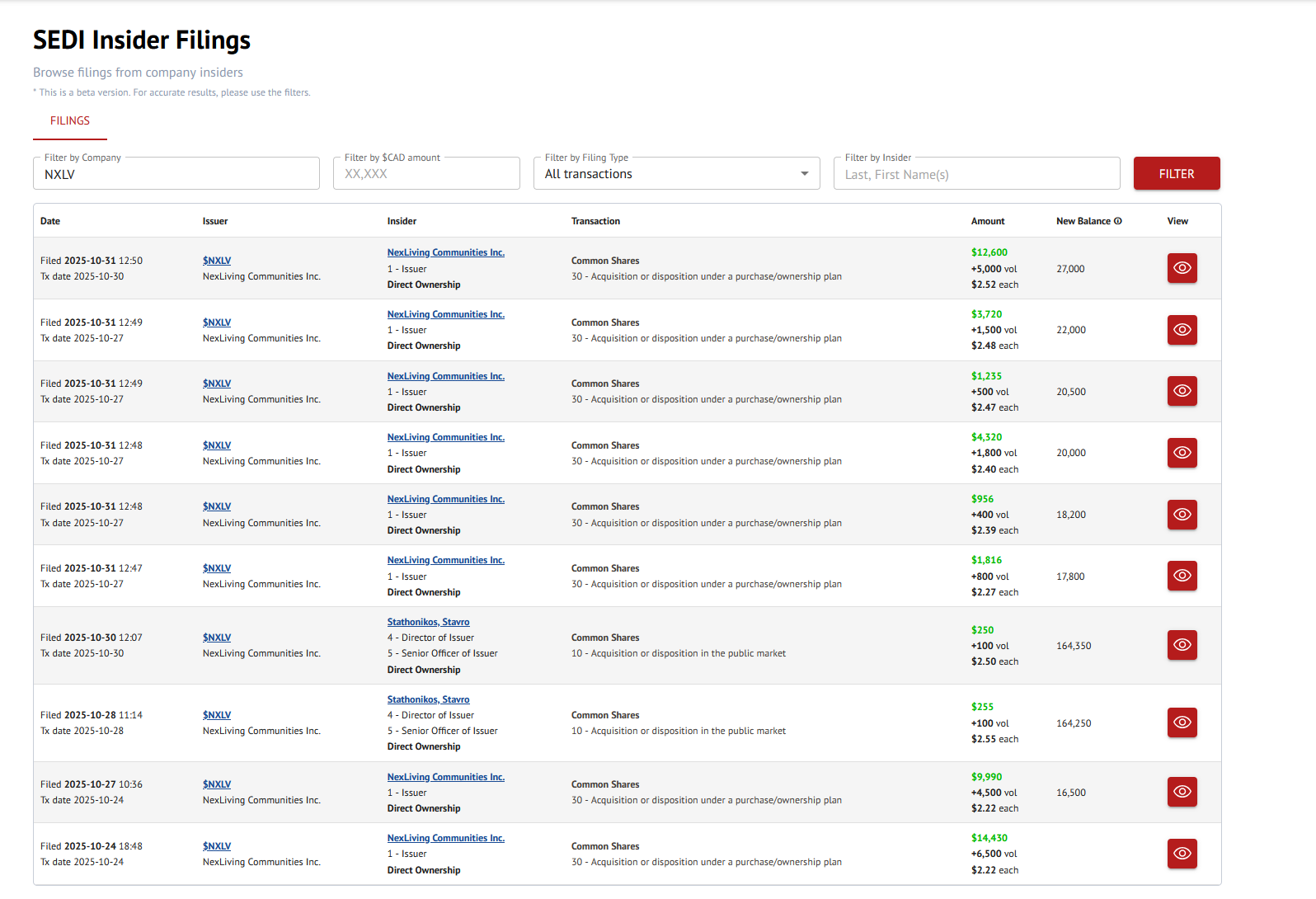Open the eye icon for the $956 filing
This screenshot has height=899, width=1316.
tap(1182, 515)
